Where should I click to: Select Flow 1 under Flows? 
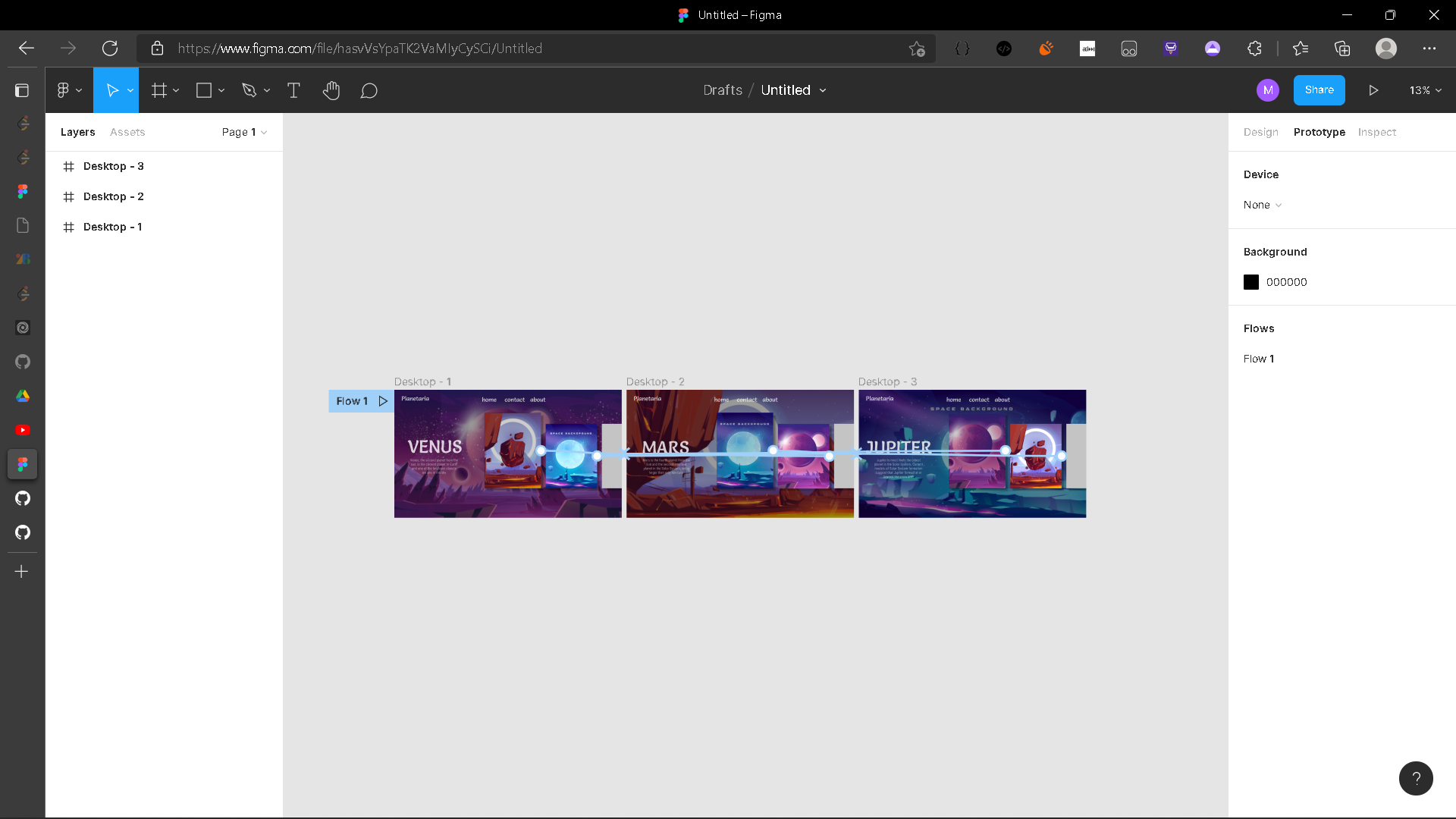pyautogui.click(x=1259, y=358)
